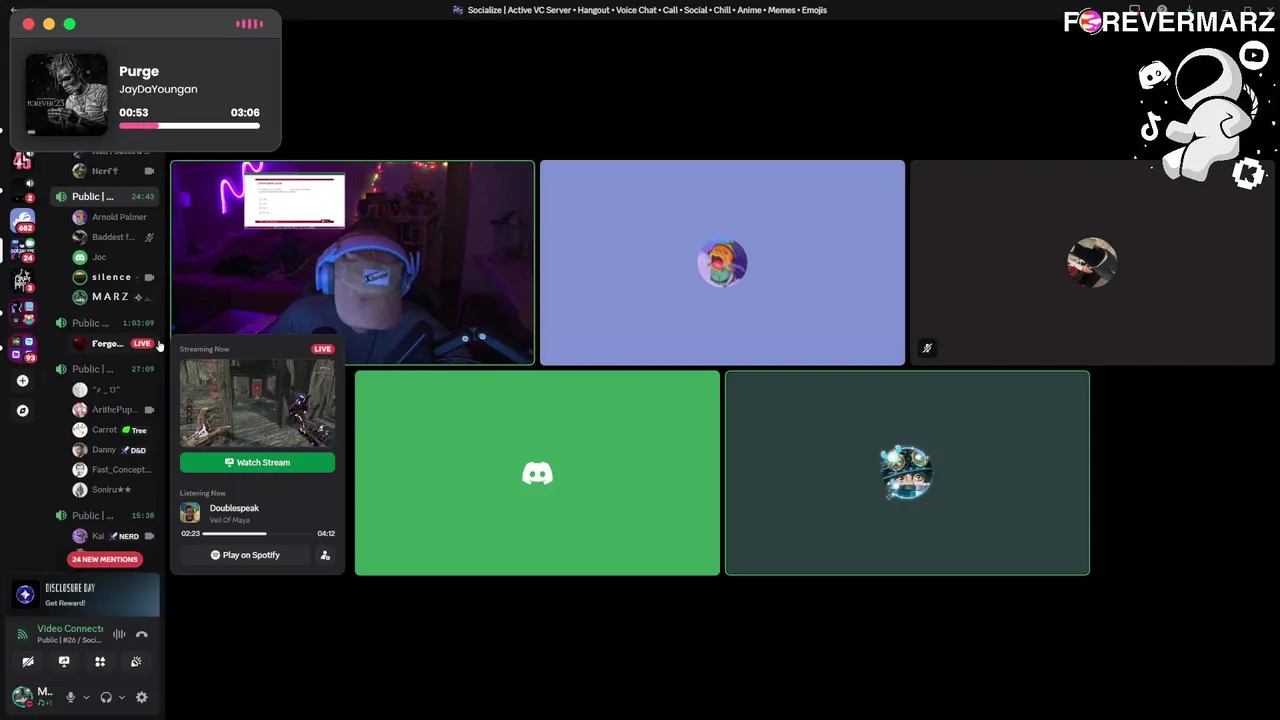Focus the dark teal participant tile
The width and height of the screenshot is (1280, 720).
click(x=907, y=473)
